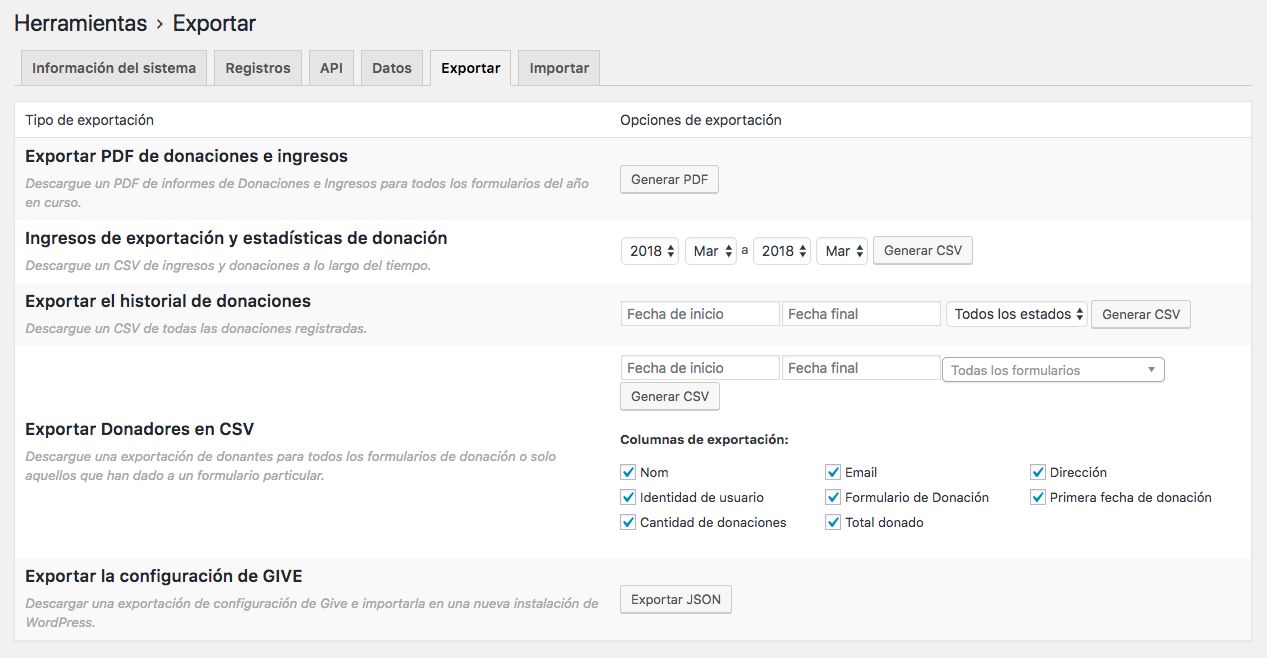This screenshot has height=658, width=1267.
Task: Click the Generar PDF button
Action: 669,180
